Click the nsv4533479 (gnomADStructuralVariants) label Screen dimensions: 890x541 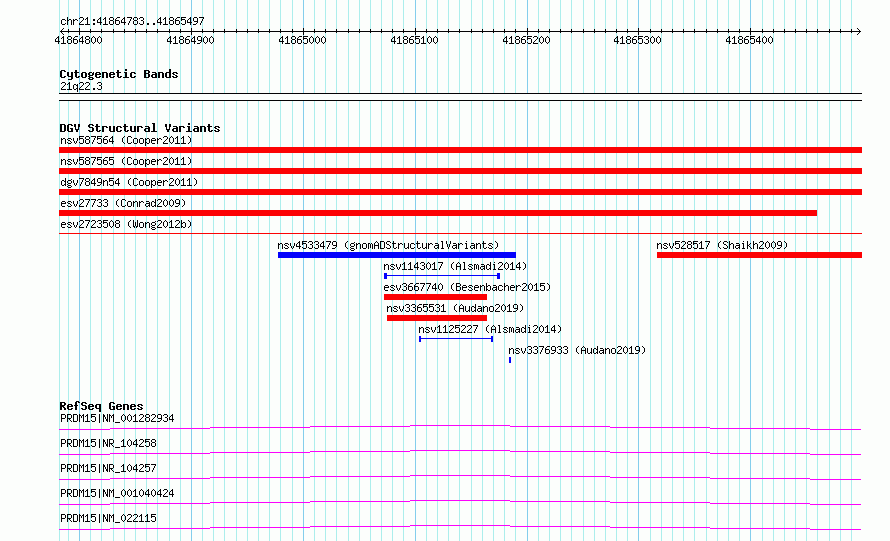click(388, 245)
